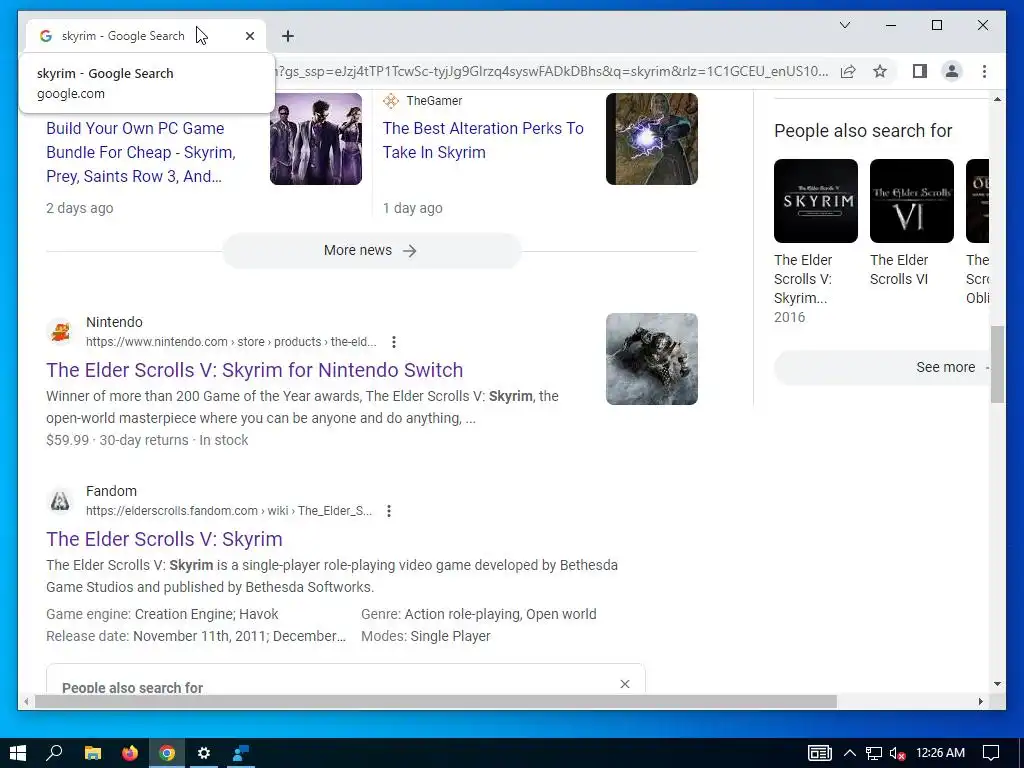Click TheGamer source icon
Image resolution: width=1024 pixels, height=768 pixels.
click(391, 101)
